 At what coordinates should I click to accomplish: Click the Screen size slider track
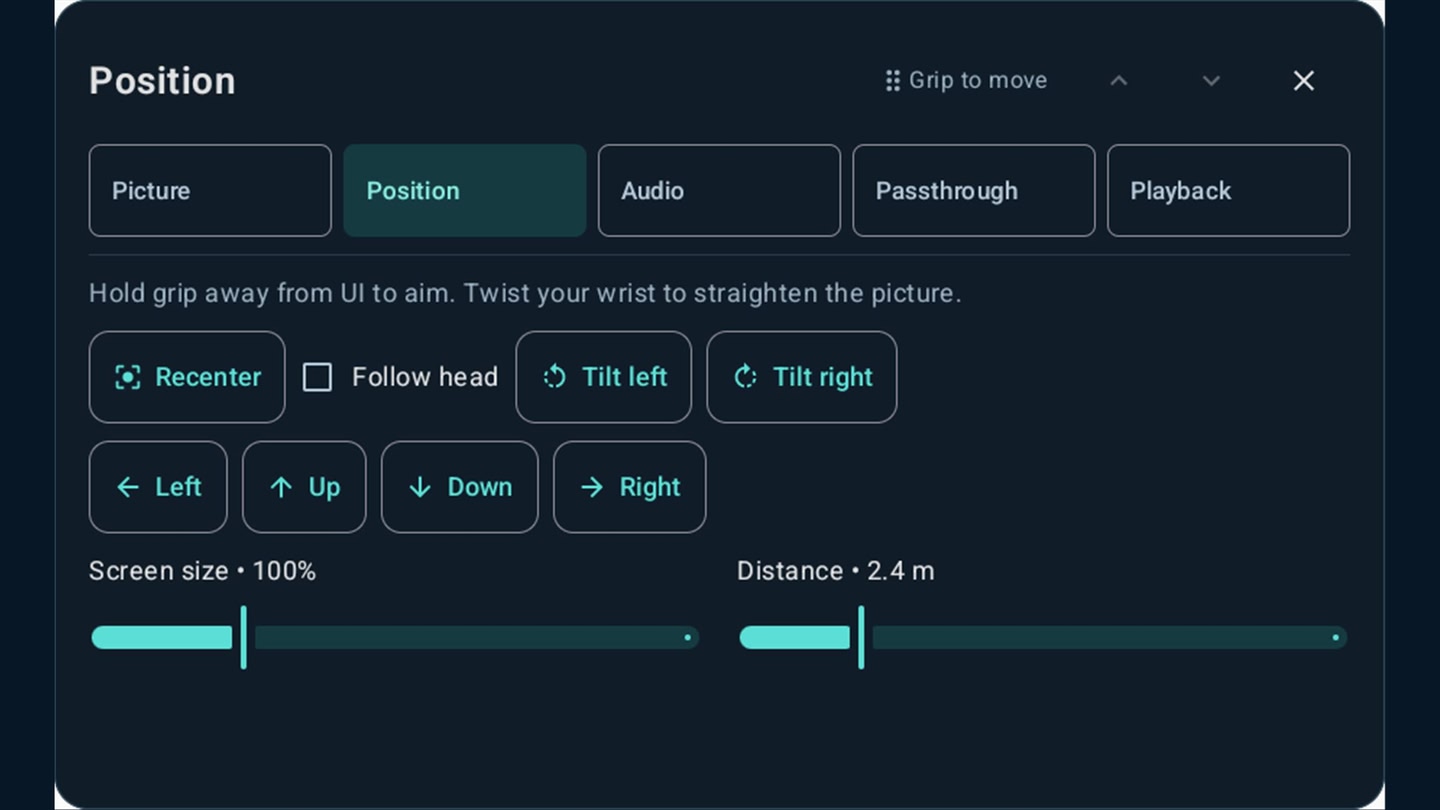coord(394,637)
